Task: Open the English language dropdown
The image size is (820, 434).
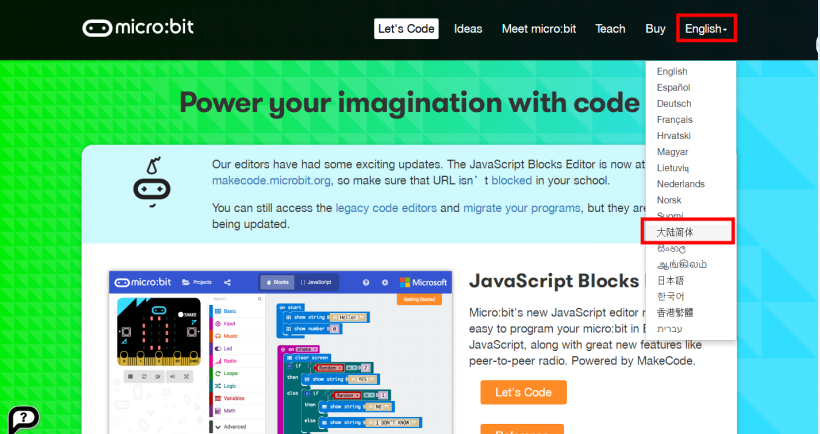Action: (x=706, y=29)
